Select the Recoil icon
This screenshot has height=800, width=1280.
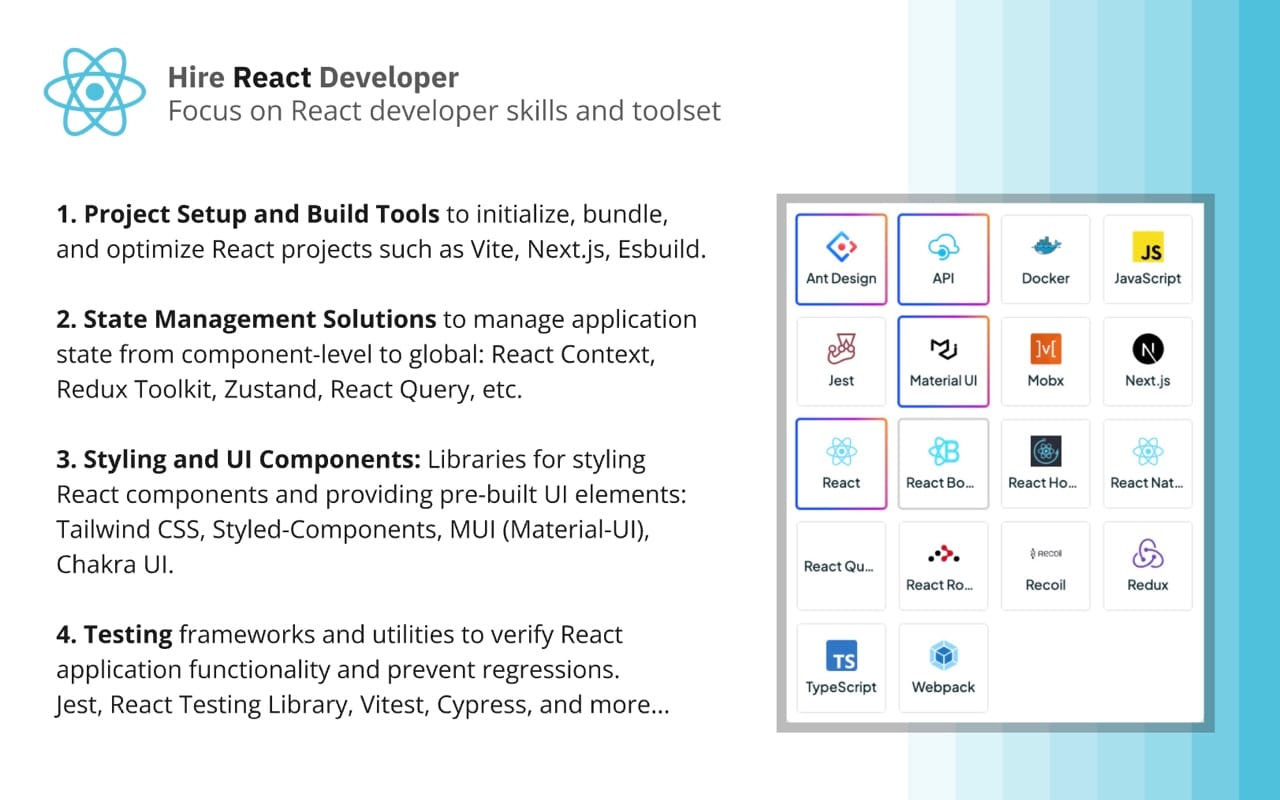click(x=1045, y=553)
